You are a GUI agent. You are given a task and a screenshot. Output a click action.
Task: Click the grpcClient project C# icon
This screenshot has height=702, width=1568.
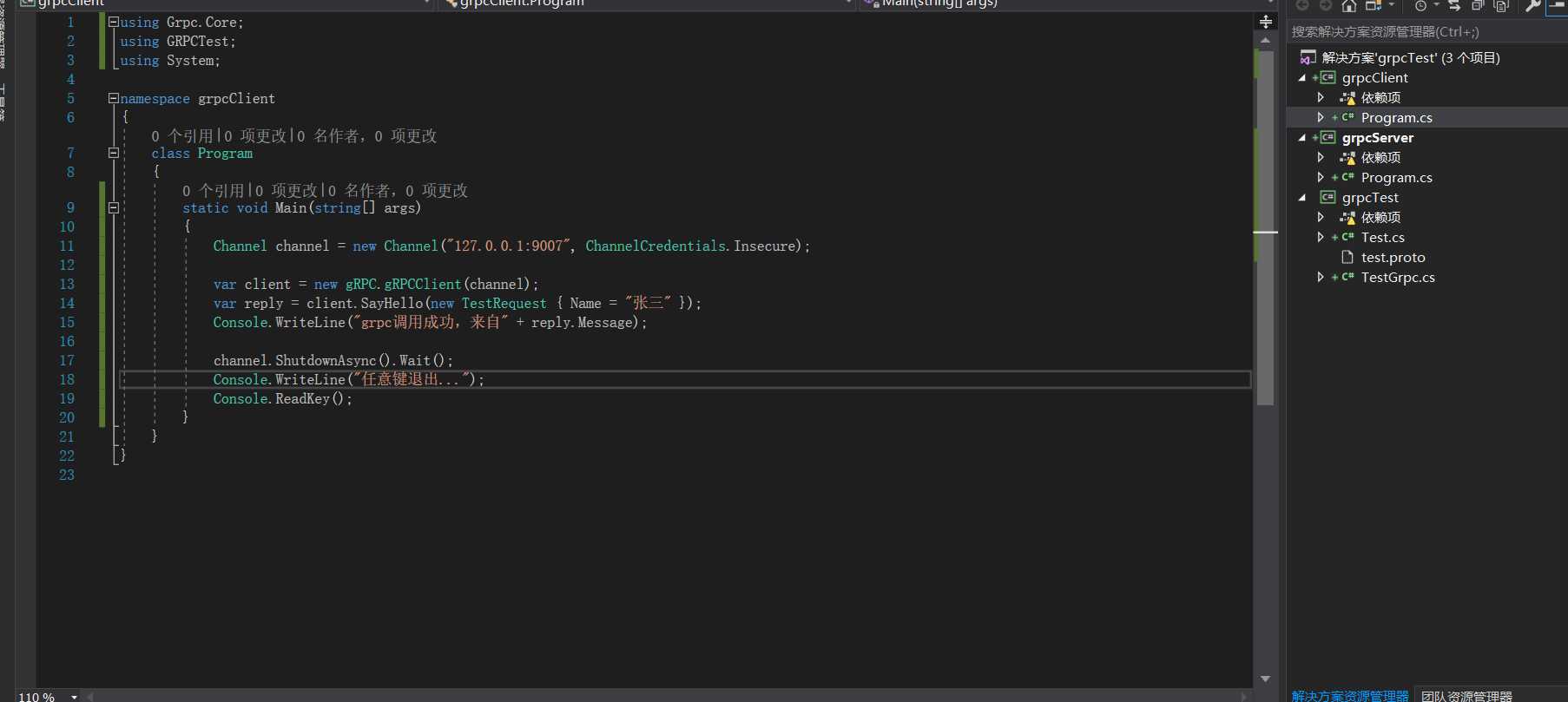tap(1328, 77)
